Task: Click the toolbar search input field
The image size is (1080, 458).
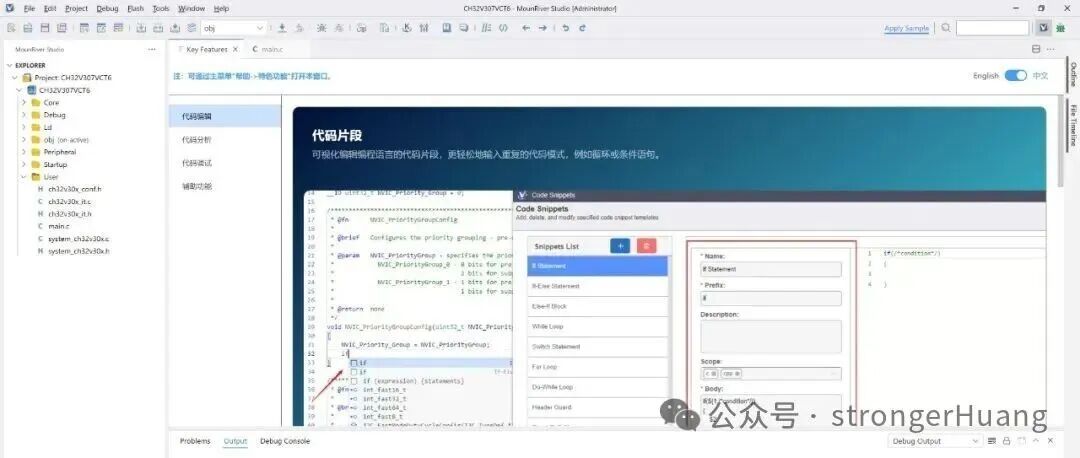Action: [992, 28]
